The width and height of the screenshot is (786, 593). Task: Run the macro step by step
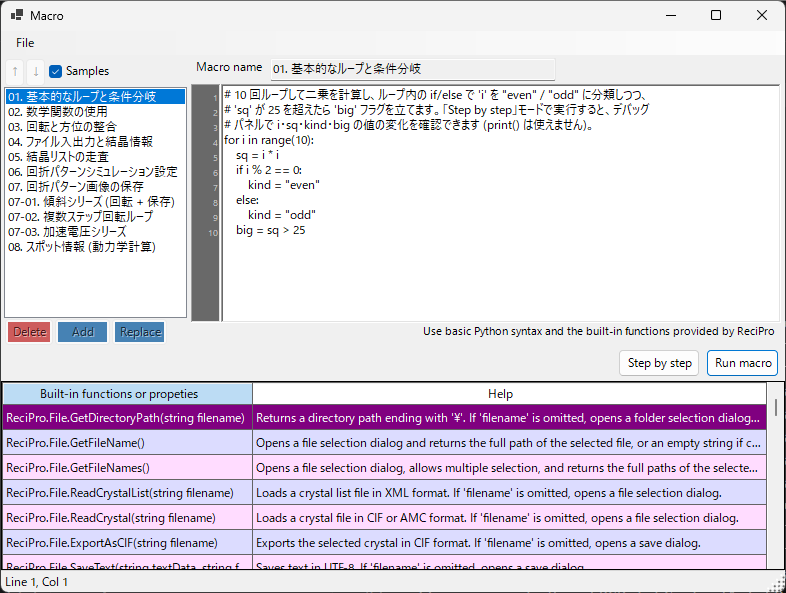click(x=659, y=363)
